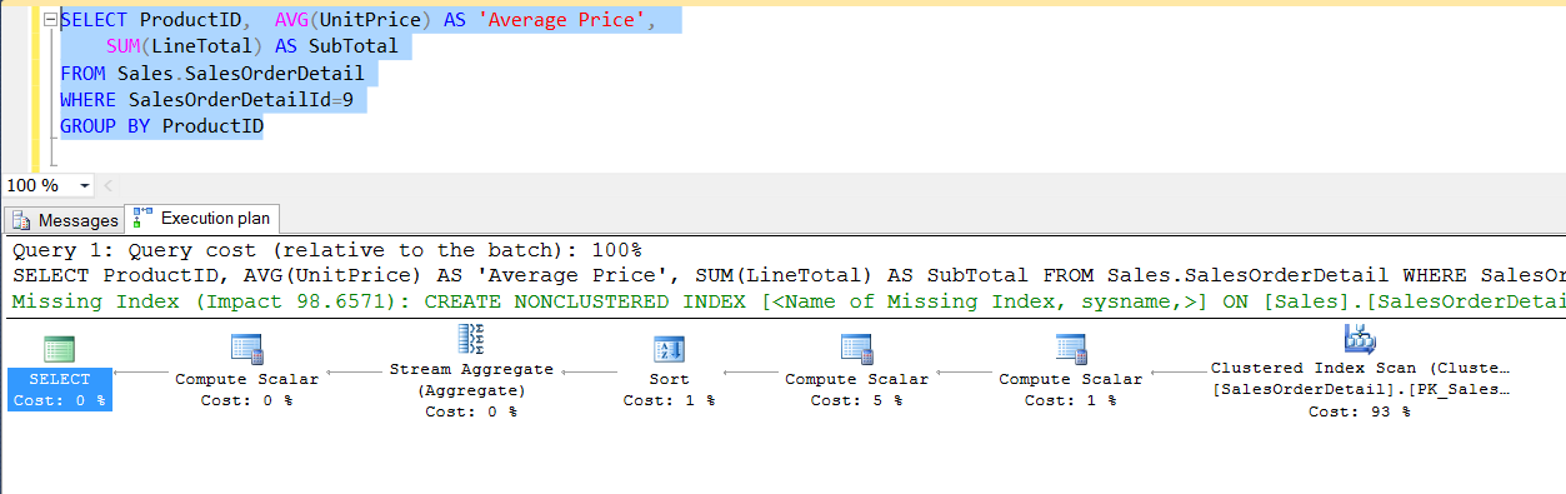This screenshot has width=1566, height=494.
Task: Click the query text line under Query 1
Action: (790, 275)
